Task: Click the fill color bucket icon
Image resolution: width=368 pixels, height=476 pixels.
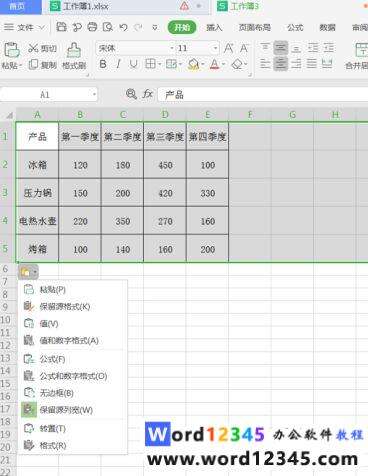Action: point(193,64)
